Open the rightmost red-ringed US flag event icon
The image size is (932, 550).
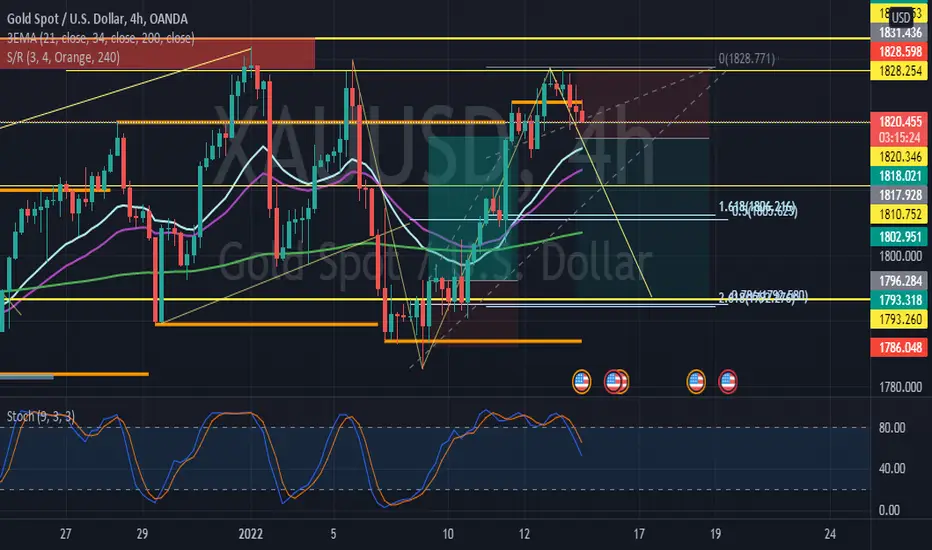tap(728, 381)
